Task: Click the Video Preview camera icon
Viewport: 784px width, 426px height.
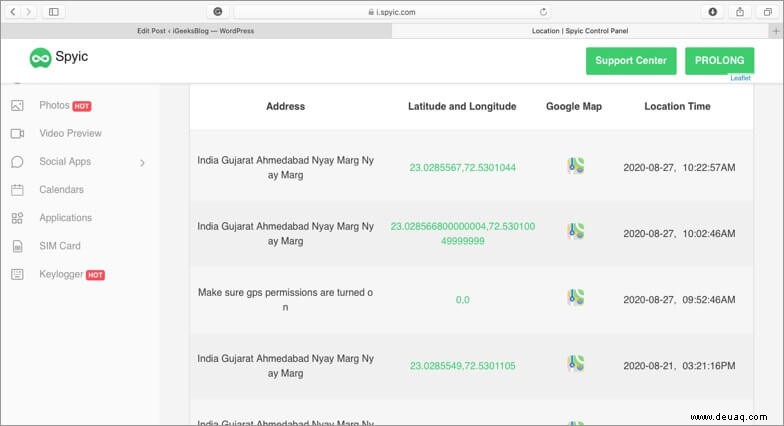Action: pyautogui.click(x=18, y=134)
